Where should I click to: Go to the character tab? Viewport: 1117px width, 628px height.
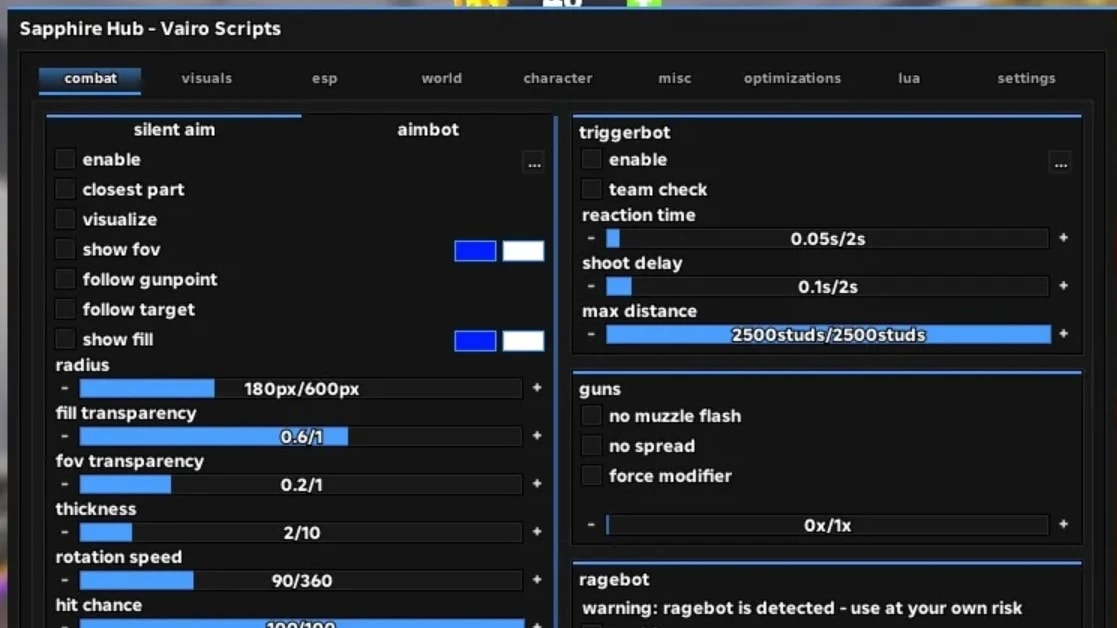pos(558,78)
